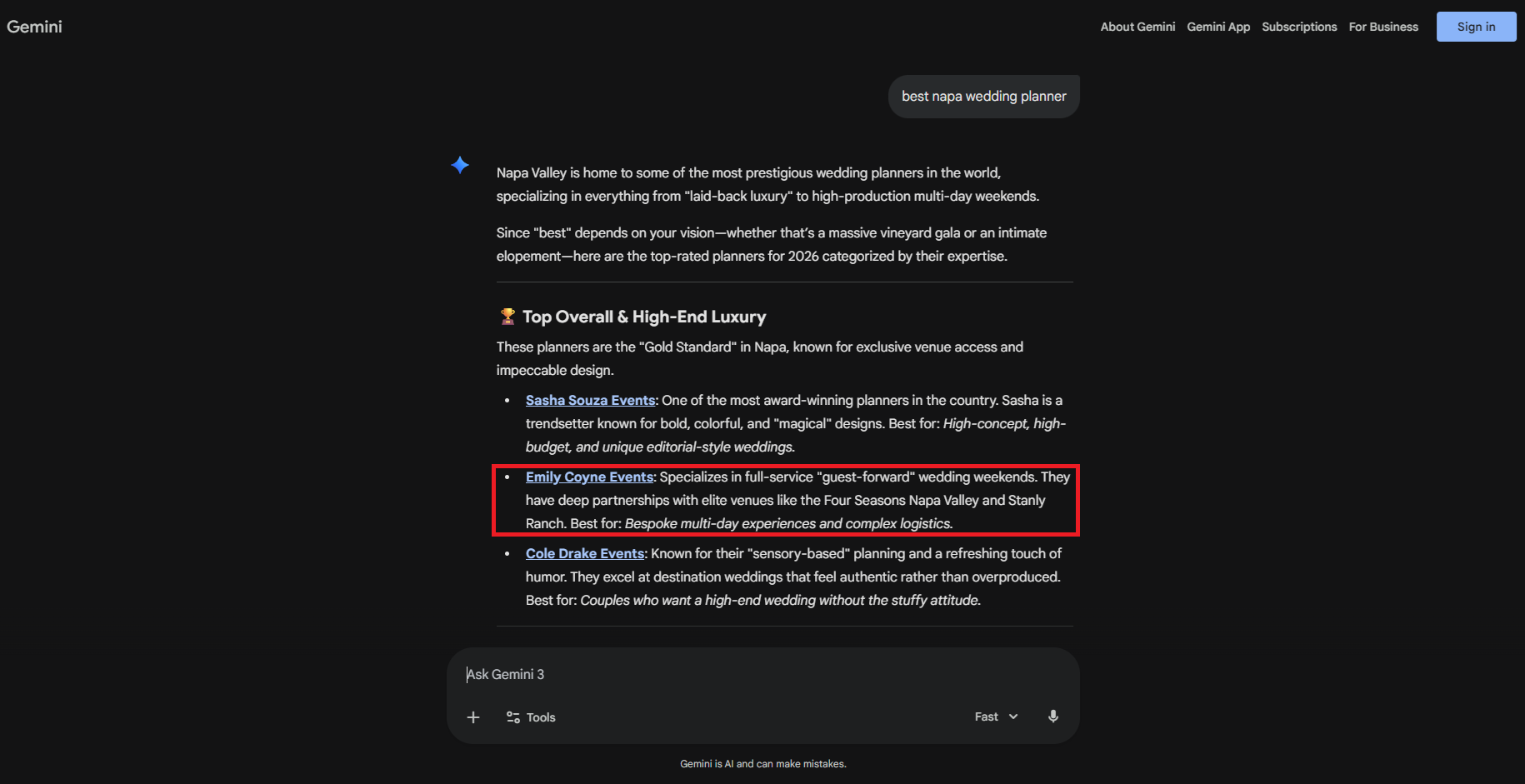The height and width of the screenshot is (784, 1525).
Task: Open the Cole Drake Events link
Action: pyautogui.click(x=585, y=553)
